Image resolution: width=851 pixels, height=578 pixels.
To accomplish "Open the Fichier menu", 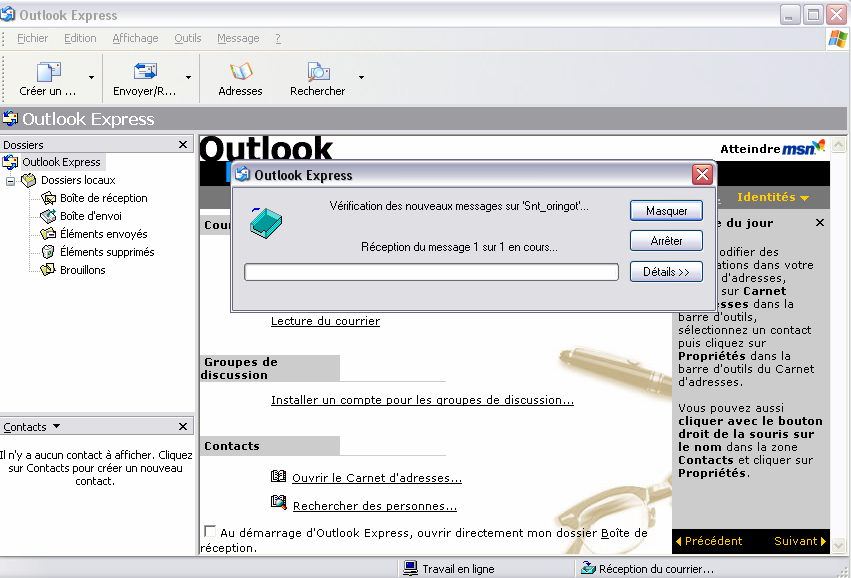I will tap(33, 38).
